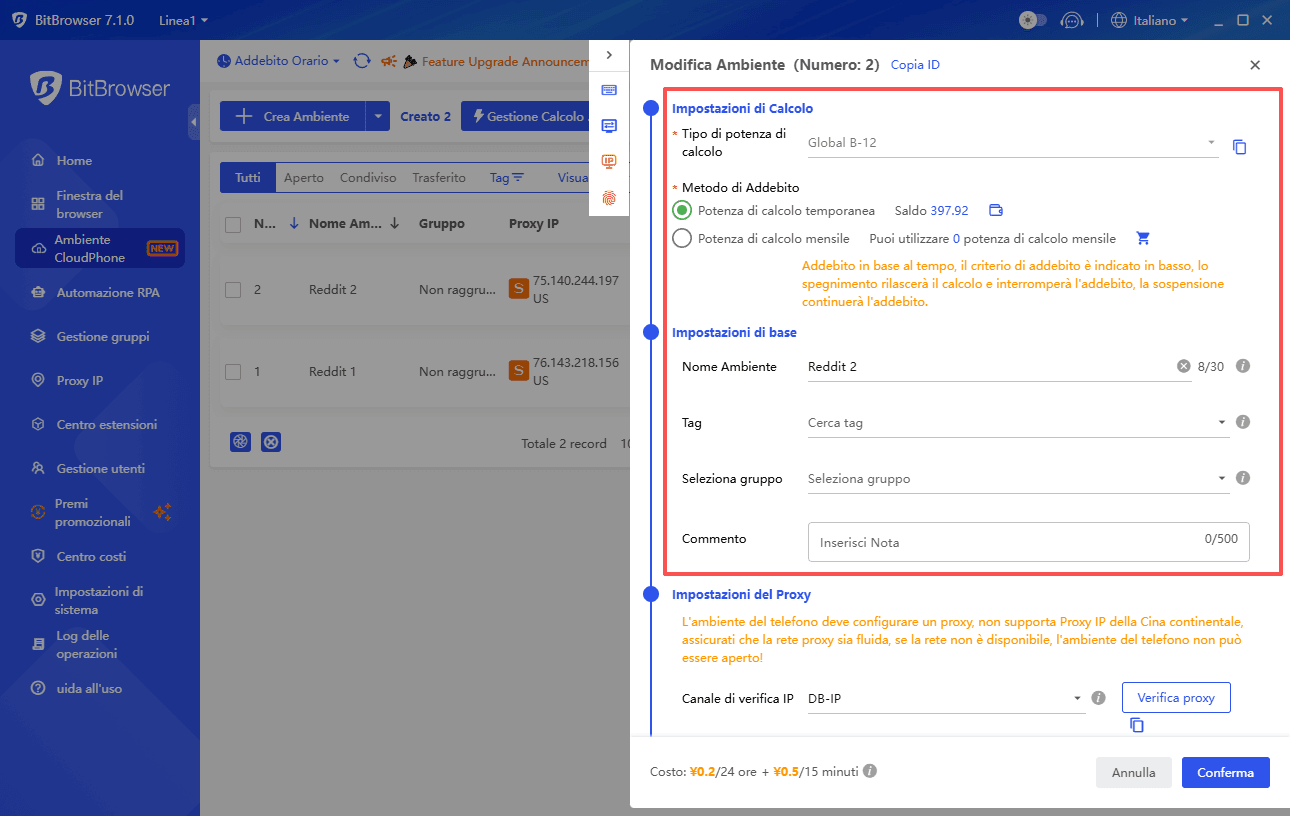Click the fingerprint icon in side strip
1290x816 pixels.
(609, 198)
